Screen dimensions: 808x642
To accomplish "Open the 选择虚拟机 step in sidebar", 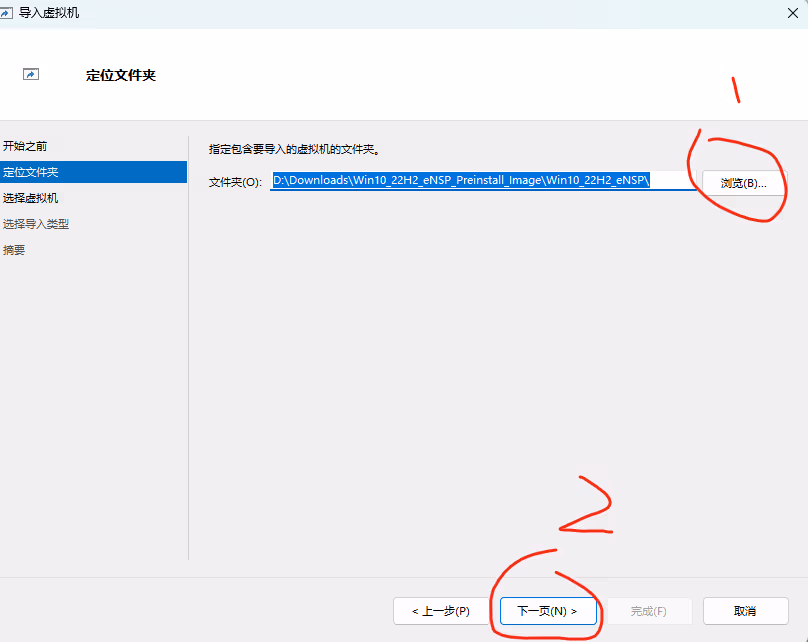I will (31, 198).
